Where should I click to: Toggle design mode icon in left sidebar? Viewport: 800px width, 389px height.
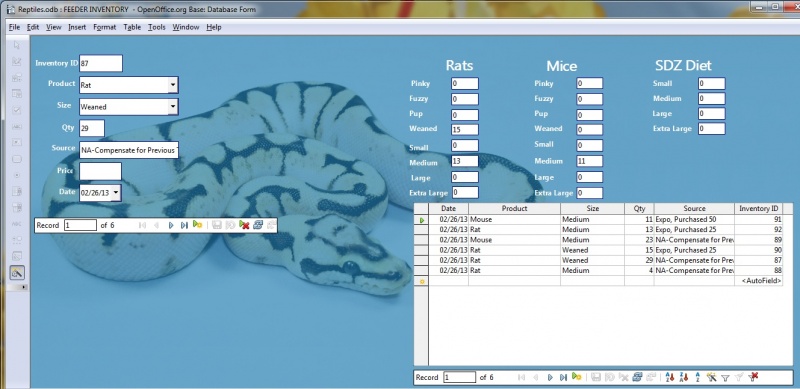[17, 273]
